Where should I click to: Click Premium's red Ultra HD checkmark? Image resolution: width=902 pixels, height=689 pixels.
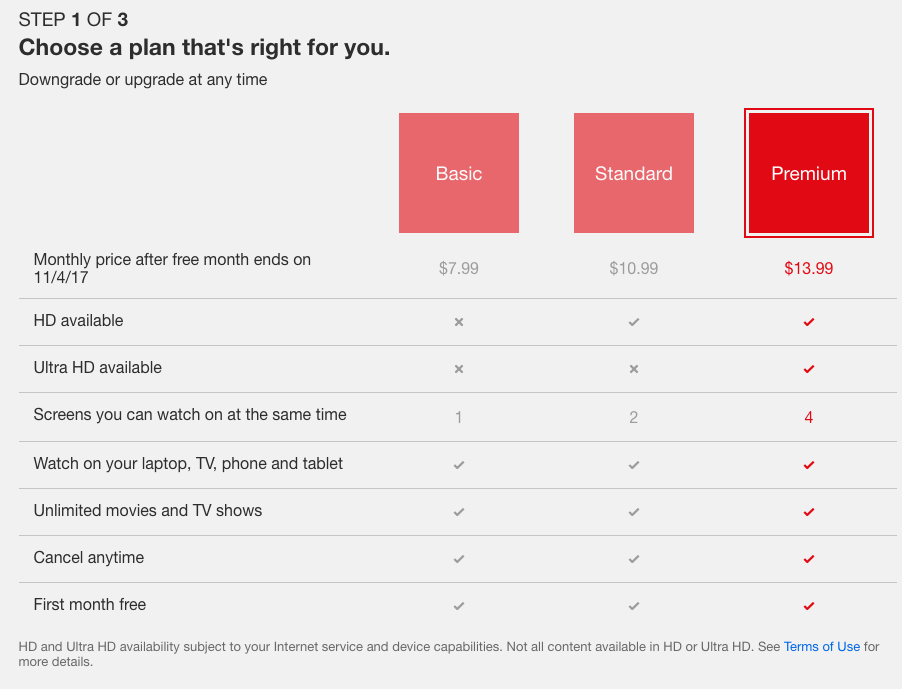809,369
